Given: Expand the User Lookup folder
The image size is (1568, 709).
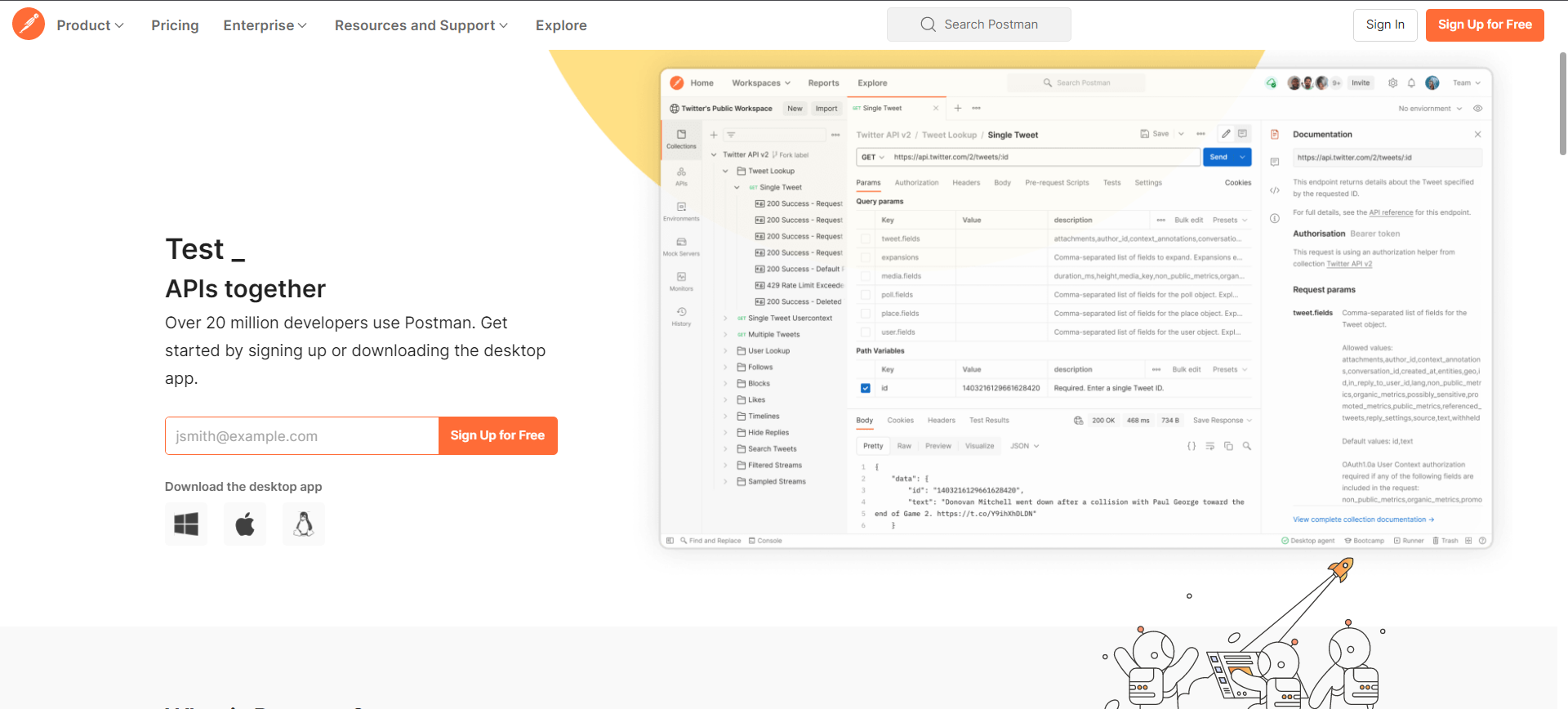Looking at the screenshot, I should (725, 350).
